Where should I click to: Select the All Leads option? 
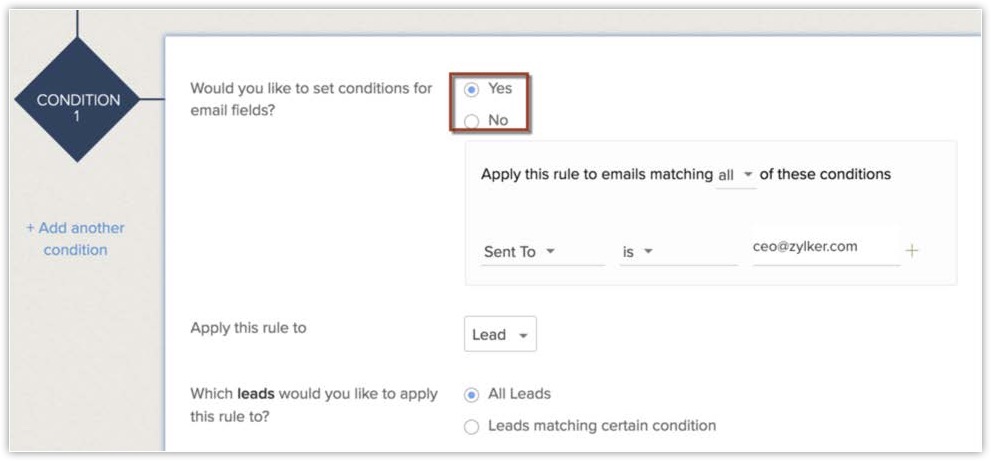click(x=472, y=394)
